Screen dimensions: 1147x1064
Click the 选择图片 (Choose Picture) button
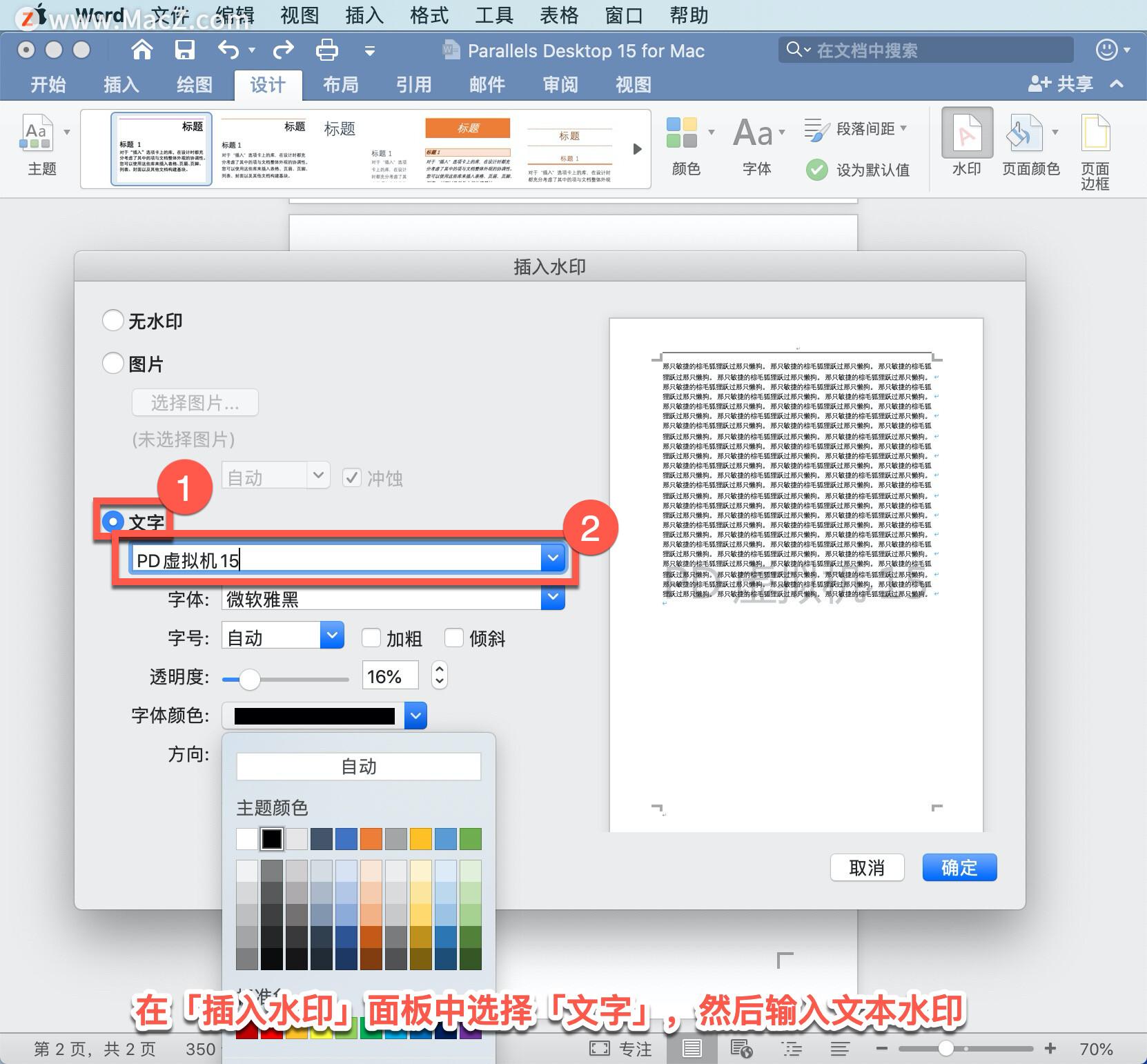coord(195,402)
